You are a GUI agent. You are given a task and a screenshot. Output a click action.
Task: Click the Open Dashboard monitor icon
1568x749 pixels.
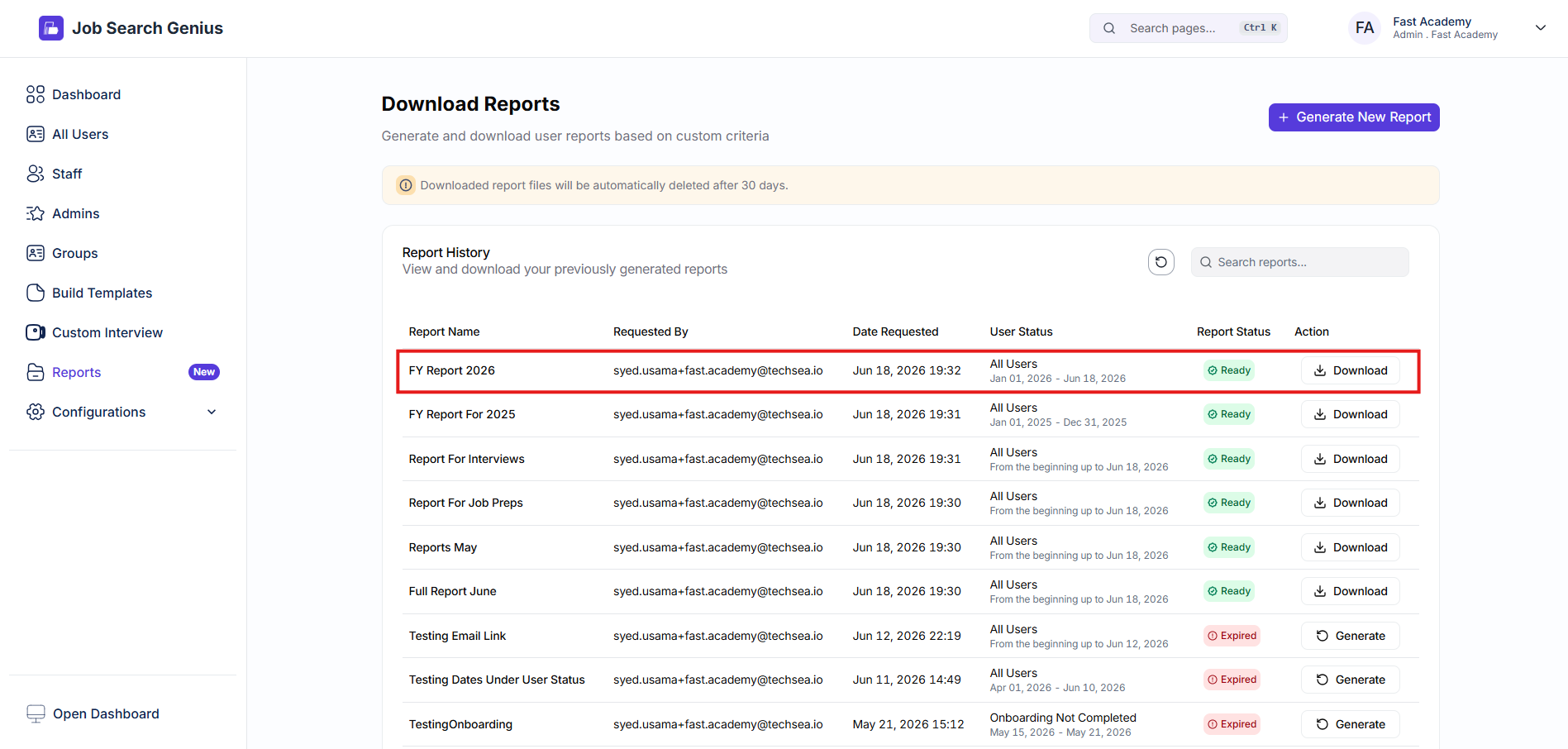(x=36, y=713)
